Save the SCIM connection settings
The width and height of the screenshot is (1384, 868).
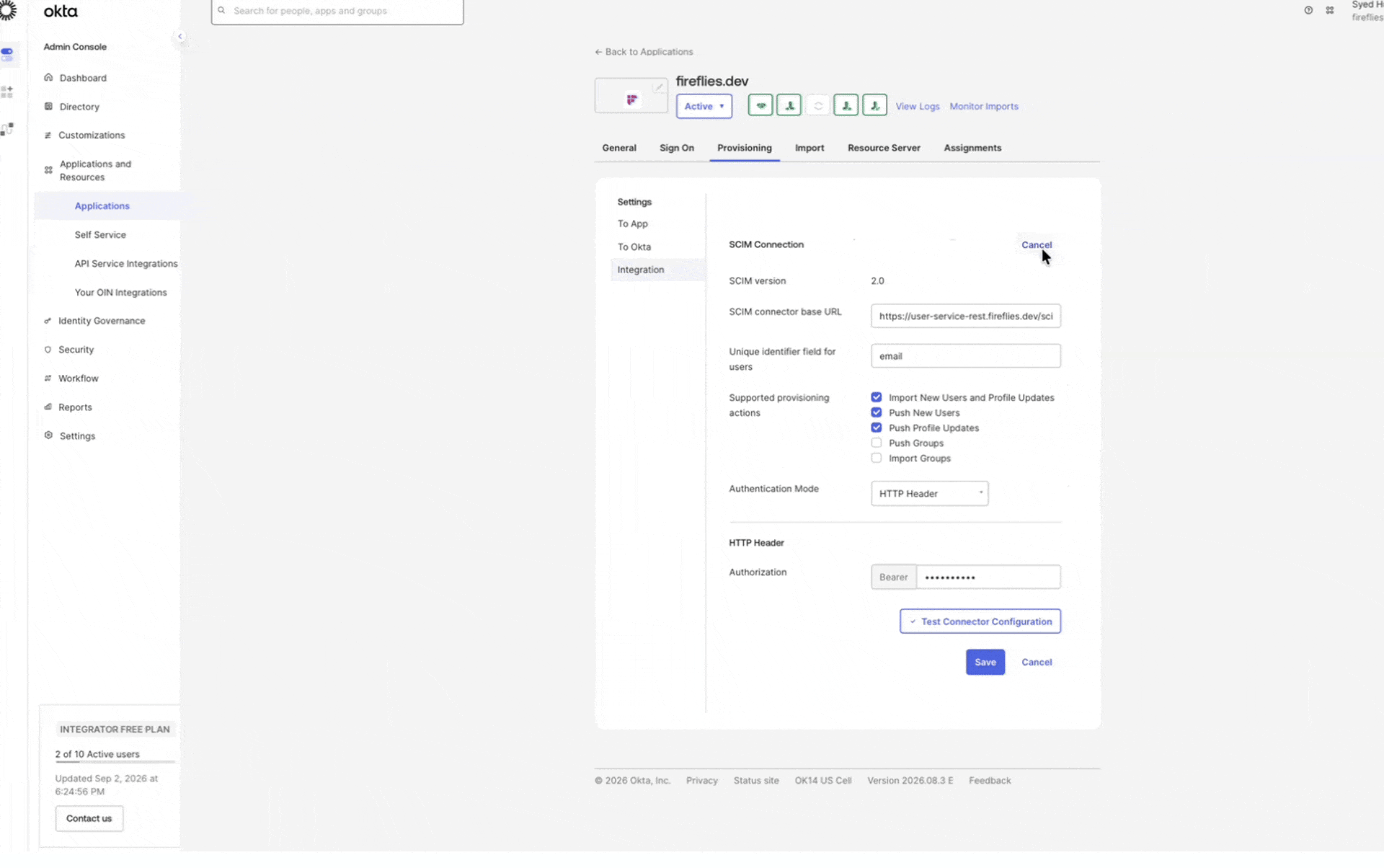(x=985, y=663)
